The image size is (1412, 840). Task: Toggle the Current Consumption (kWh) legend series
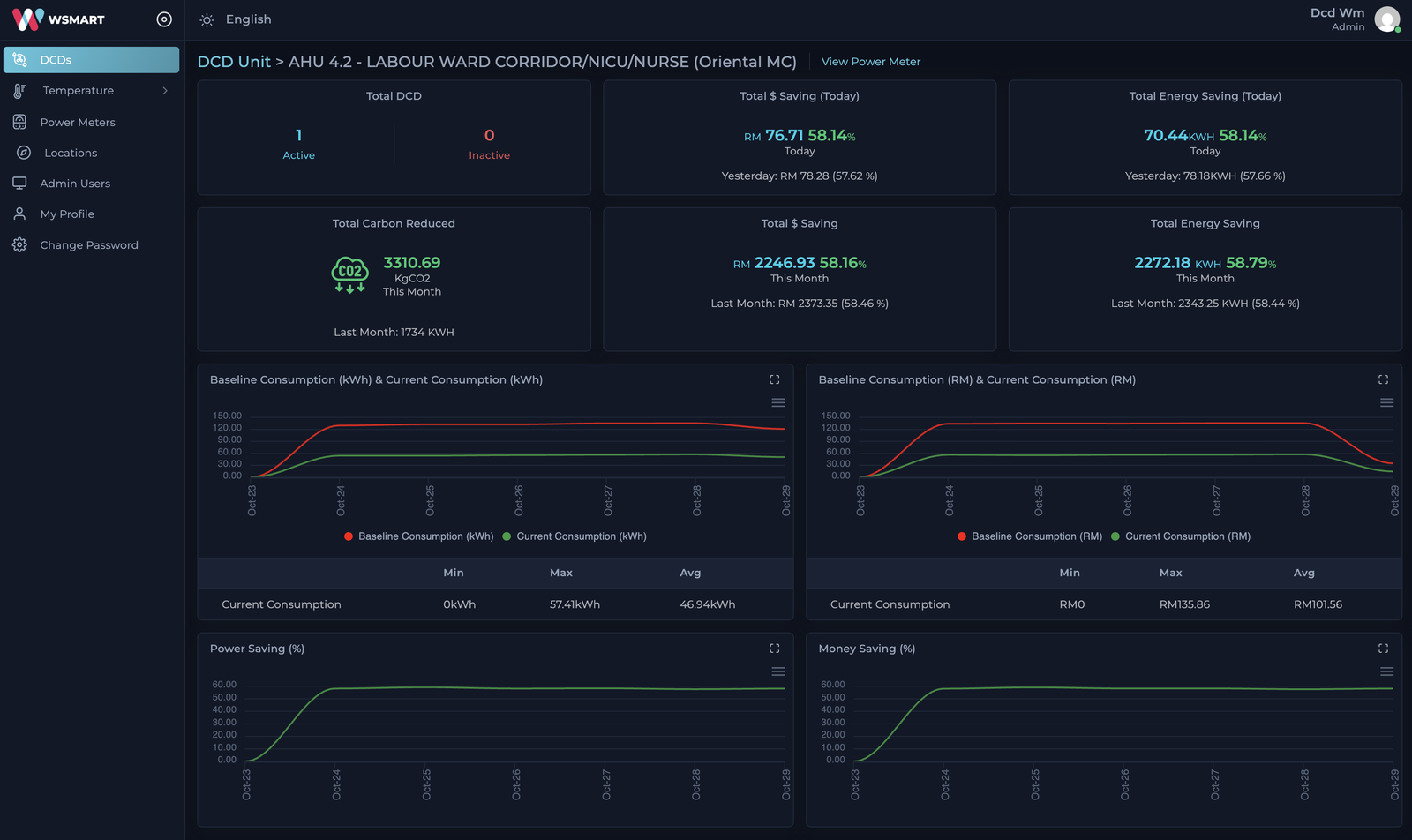(575, 536)
